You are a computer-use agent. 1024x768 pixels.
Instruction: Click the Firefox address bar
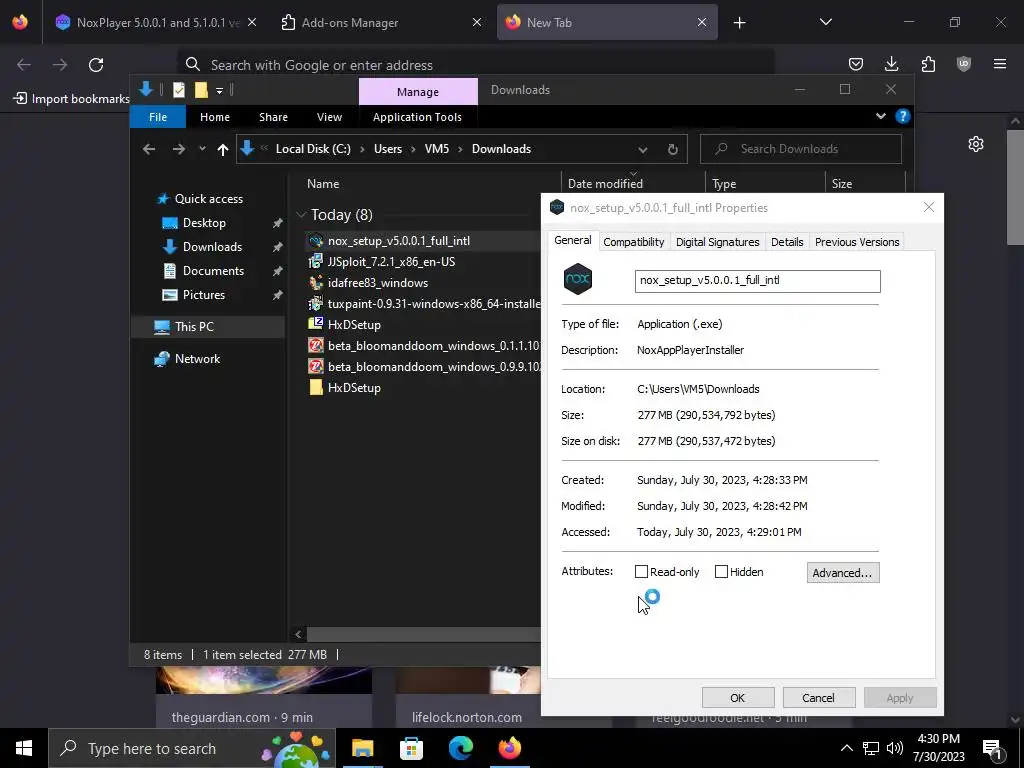click(475, 65)
